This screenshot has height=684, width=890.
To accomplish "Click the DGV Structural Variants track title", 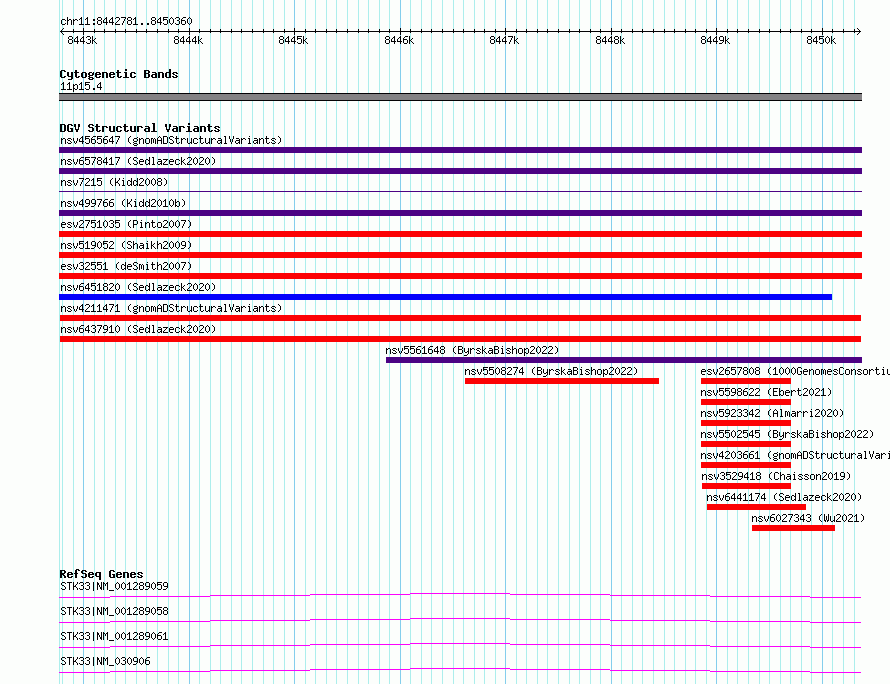I will click(140, 128).
